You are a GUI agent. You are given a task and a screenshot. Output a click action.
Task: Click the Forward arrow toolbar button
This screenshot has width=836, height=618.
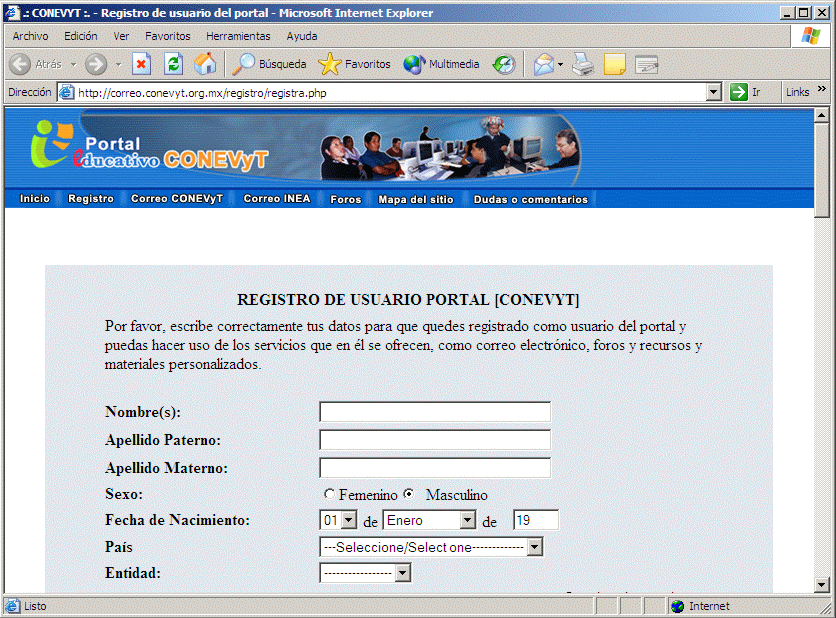[x=96, y=65]
